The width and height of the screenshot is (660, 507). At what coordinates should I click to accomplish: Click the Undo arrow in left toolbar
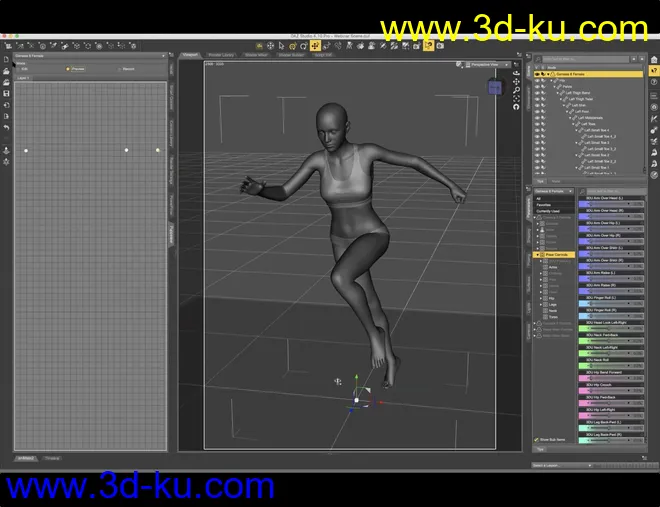click(7, 127)
